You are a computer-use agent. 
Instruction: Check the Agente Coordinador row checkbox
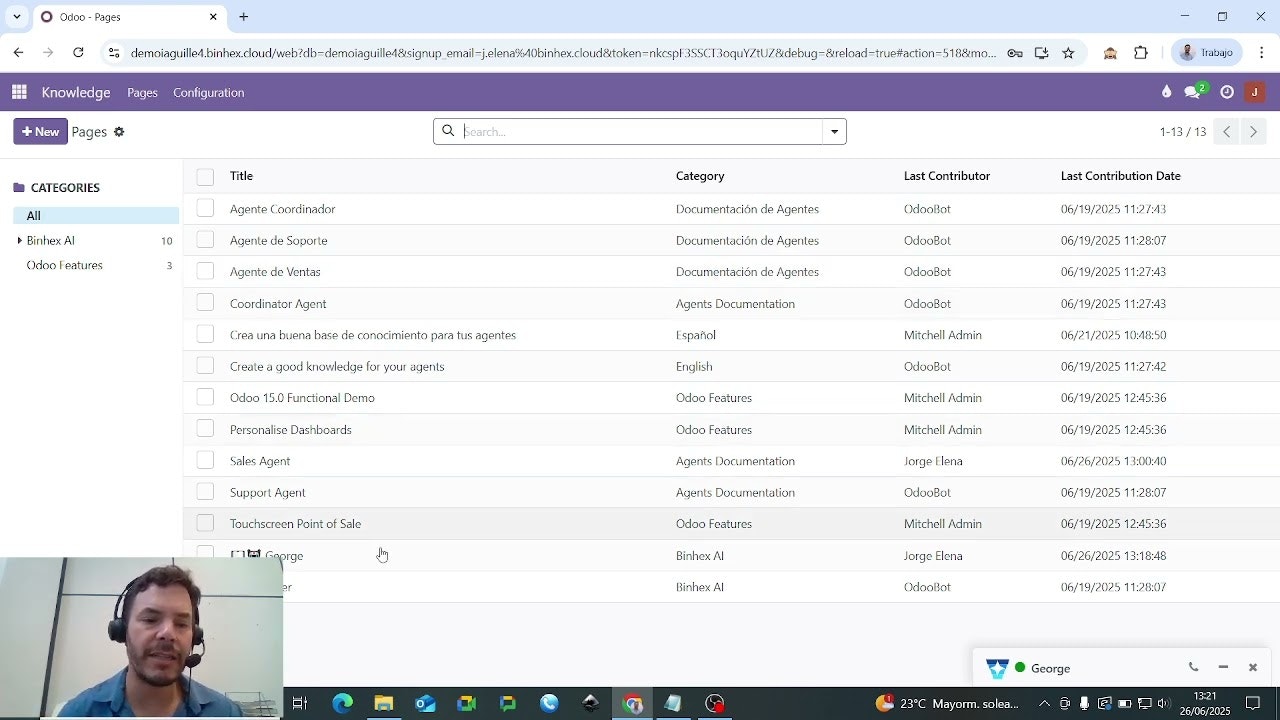[x=205, y=208]
